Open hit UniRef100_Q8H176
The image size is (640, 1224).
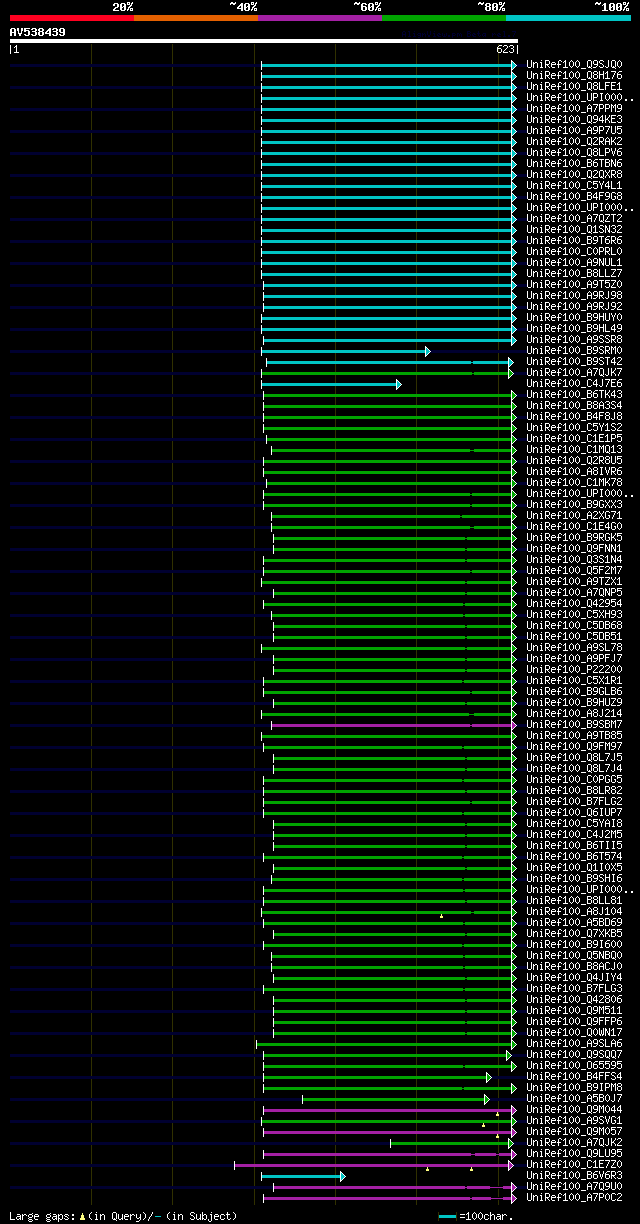574,76
